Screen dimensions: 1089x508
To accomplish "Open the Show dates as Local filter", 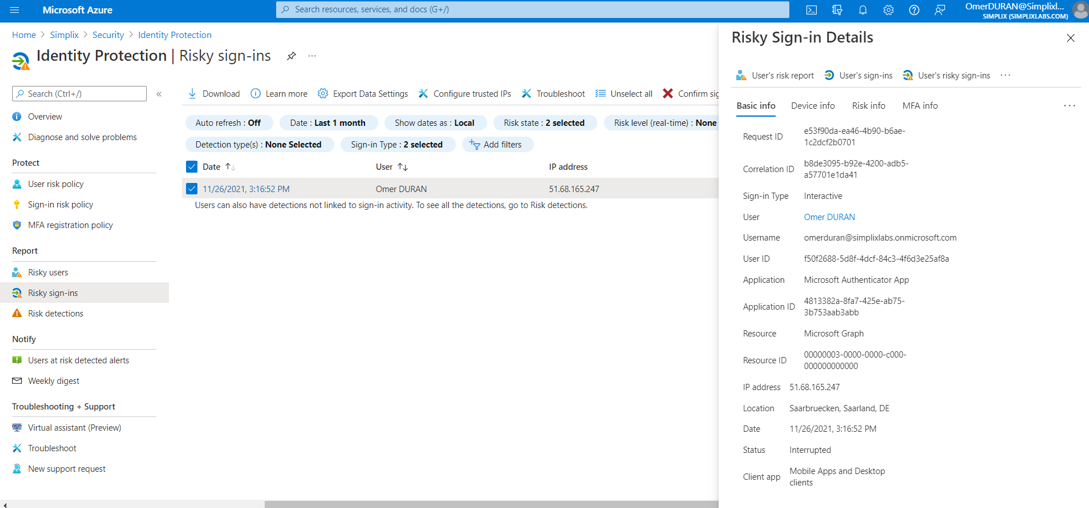I will tap(435, 122).
